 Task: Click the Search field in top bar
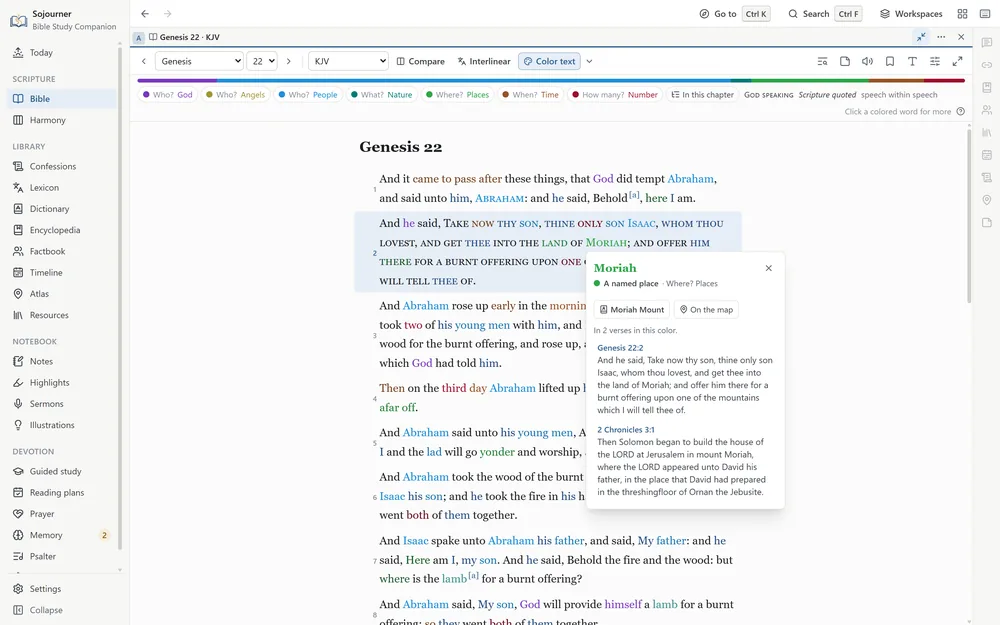(825, 13)
